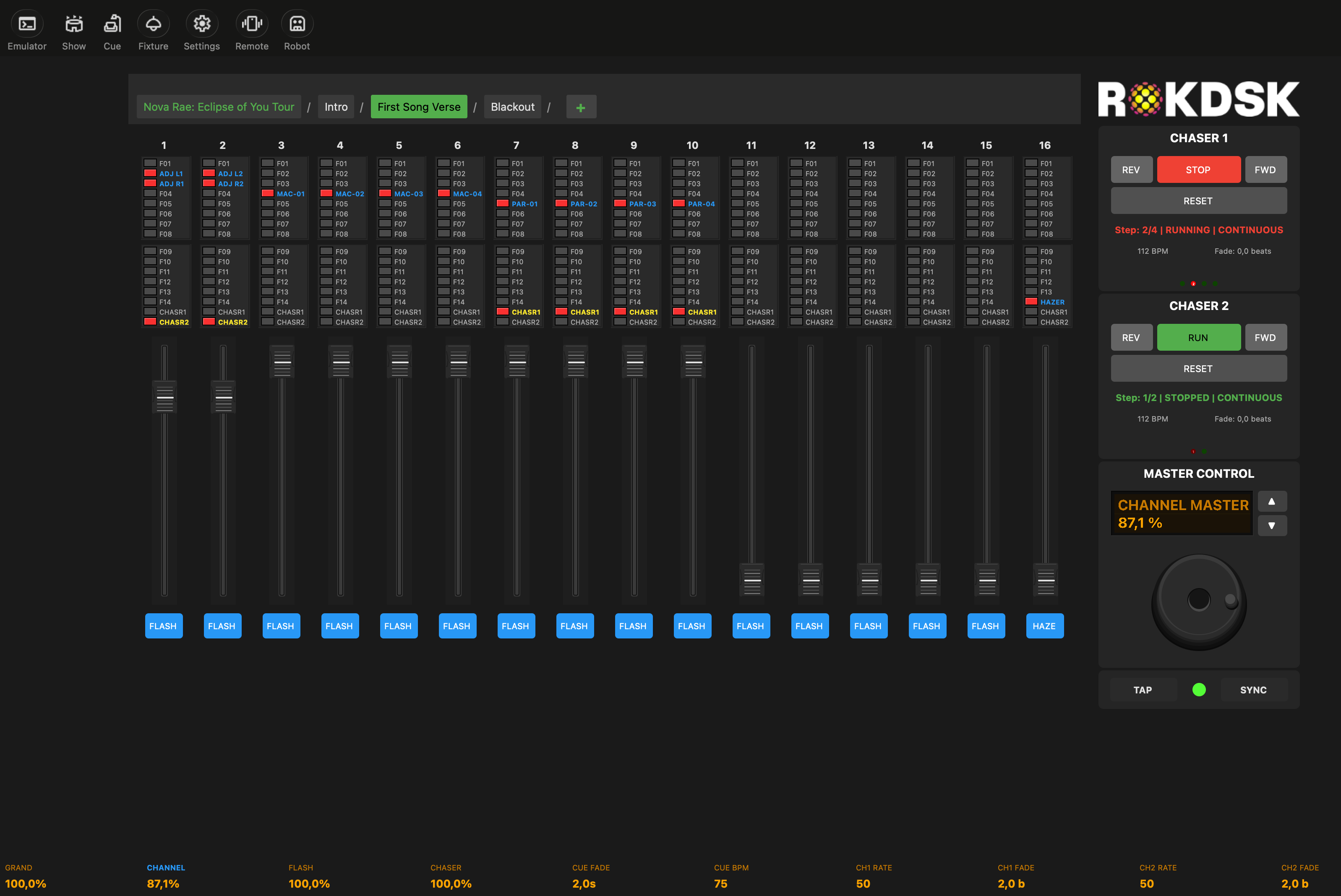Add a new cue with the green plus
Screen dimensions: 1341x896
click(x=581, y=107)
